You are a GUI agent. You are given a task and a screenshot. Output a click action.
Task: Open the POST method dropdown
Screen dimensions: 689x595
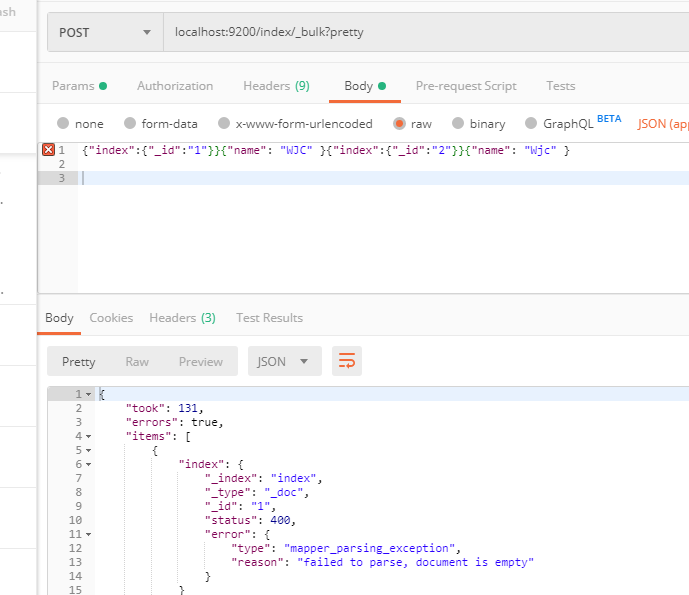[x=105, y=33]
